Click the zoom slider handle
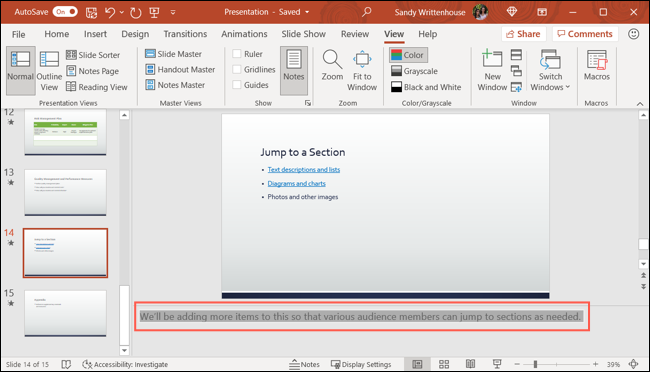This screenshot has width=650, height=372. point(535,364)
